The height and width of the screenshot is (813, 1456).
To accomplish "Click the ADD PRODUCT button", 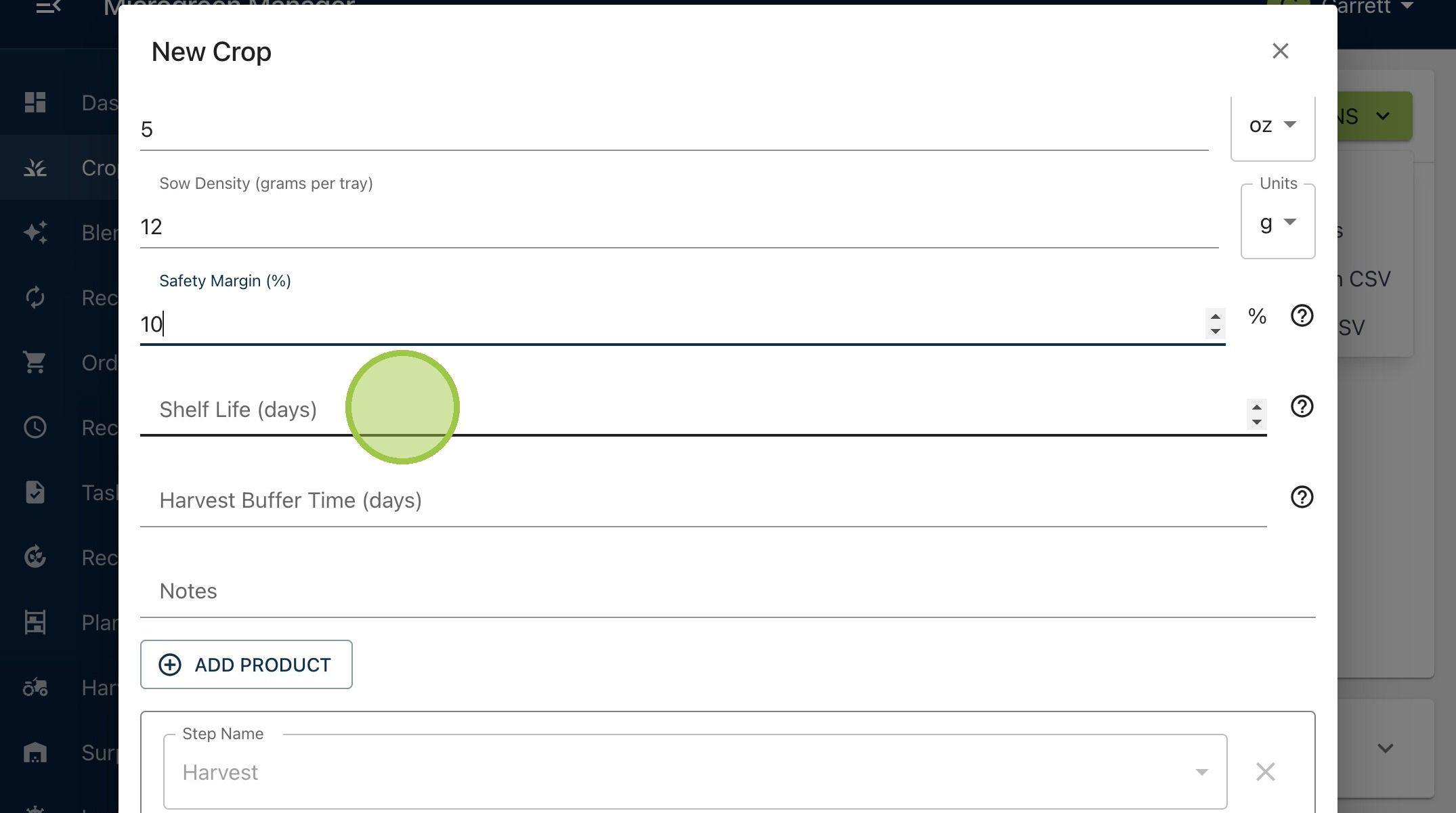I will click(x=247, y=665).
